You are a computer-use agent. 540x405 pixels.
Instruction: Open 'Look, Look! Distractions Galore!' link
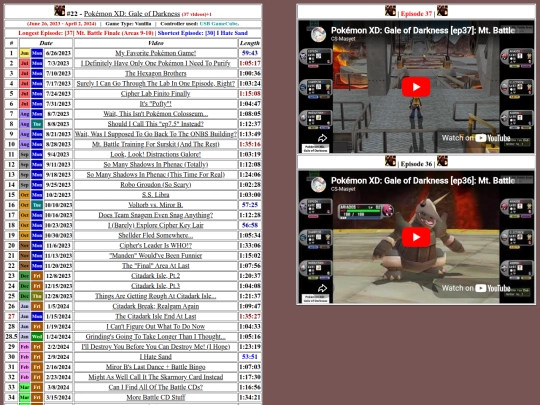(156, 154)
